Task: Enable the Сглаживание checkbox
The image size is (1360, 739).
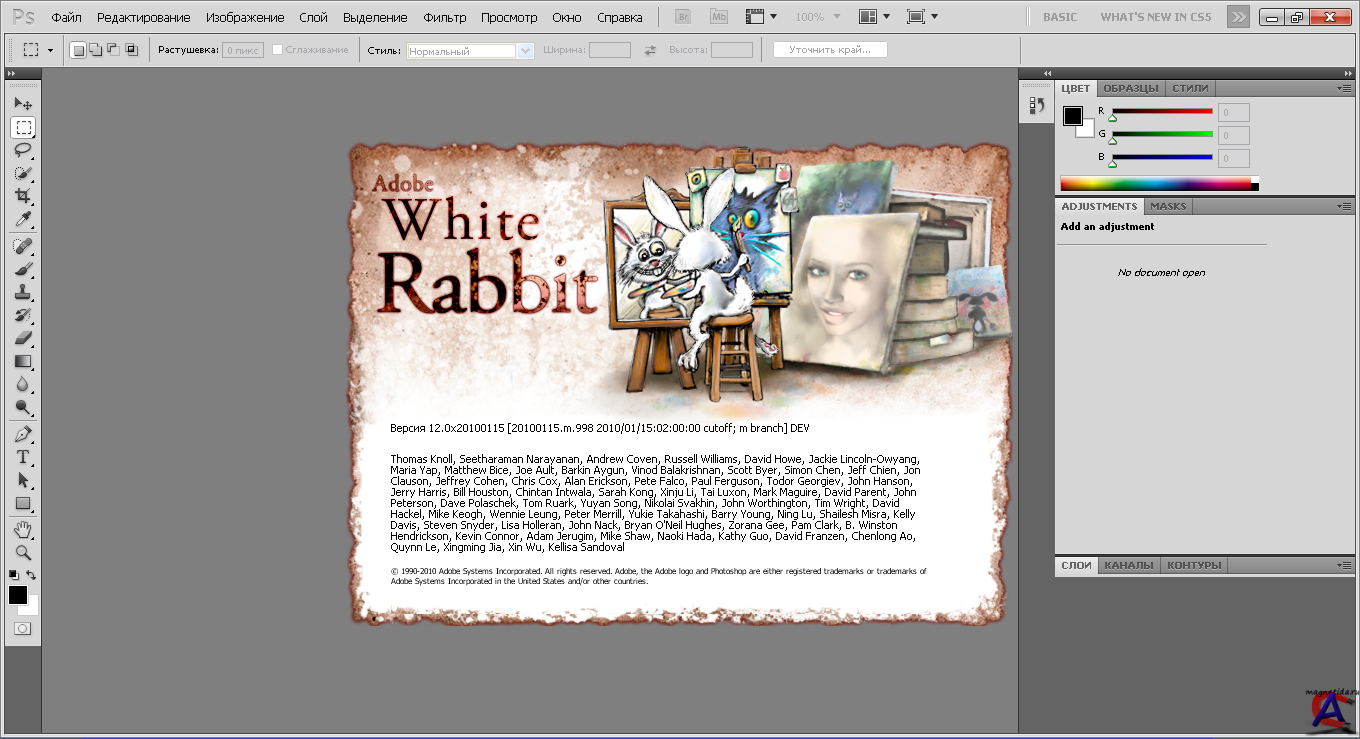Action: [278, 50]
